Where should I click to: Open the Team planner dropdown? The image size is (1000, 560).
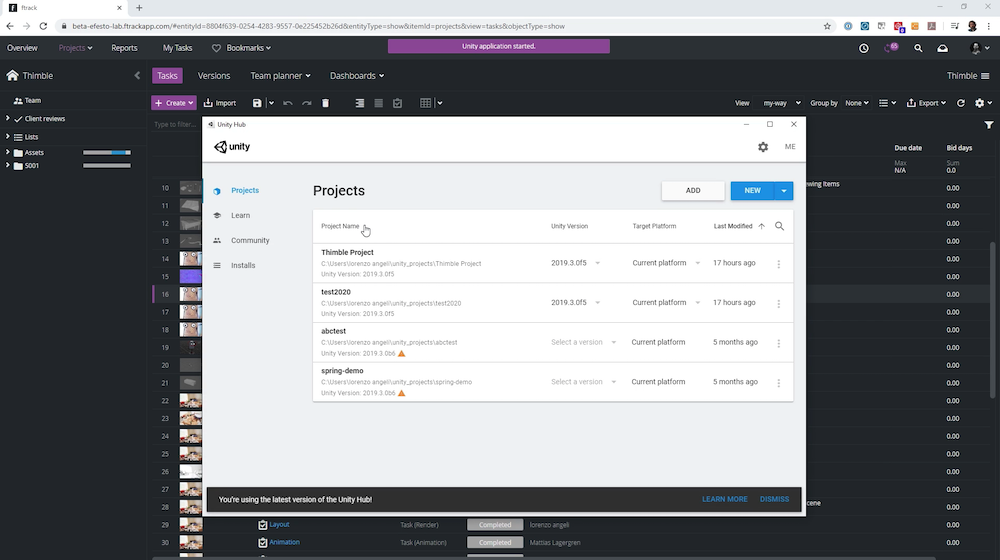coord(280,75)
